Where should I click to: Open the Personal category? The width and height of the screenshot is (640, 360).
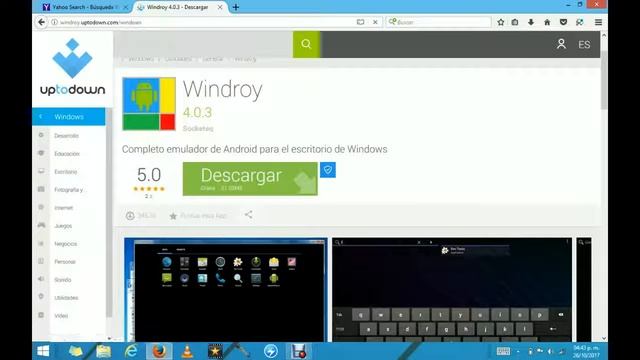coord(64,262)
